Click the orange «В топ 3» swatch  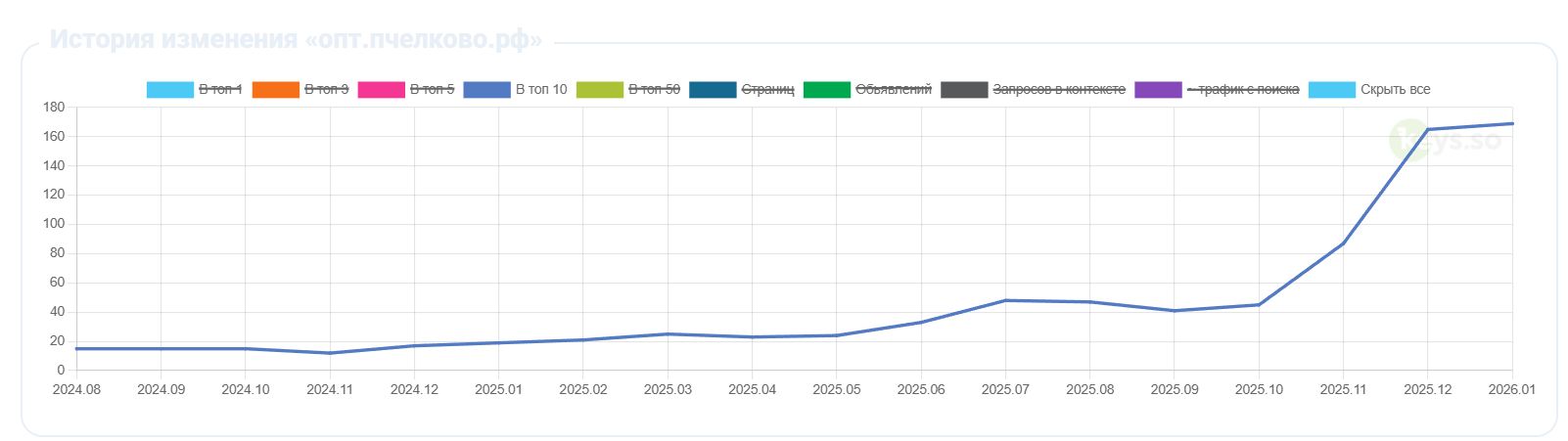click(x=276, y=89)
